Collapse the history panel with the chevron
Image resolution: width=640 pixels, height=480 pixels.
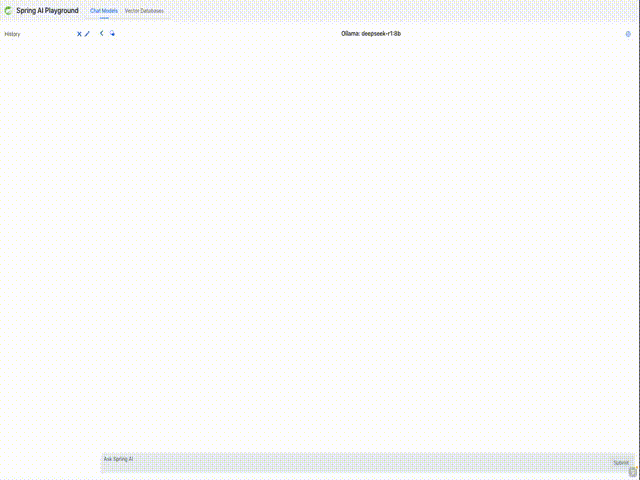[102, 33]
